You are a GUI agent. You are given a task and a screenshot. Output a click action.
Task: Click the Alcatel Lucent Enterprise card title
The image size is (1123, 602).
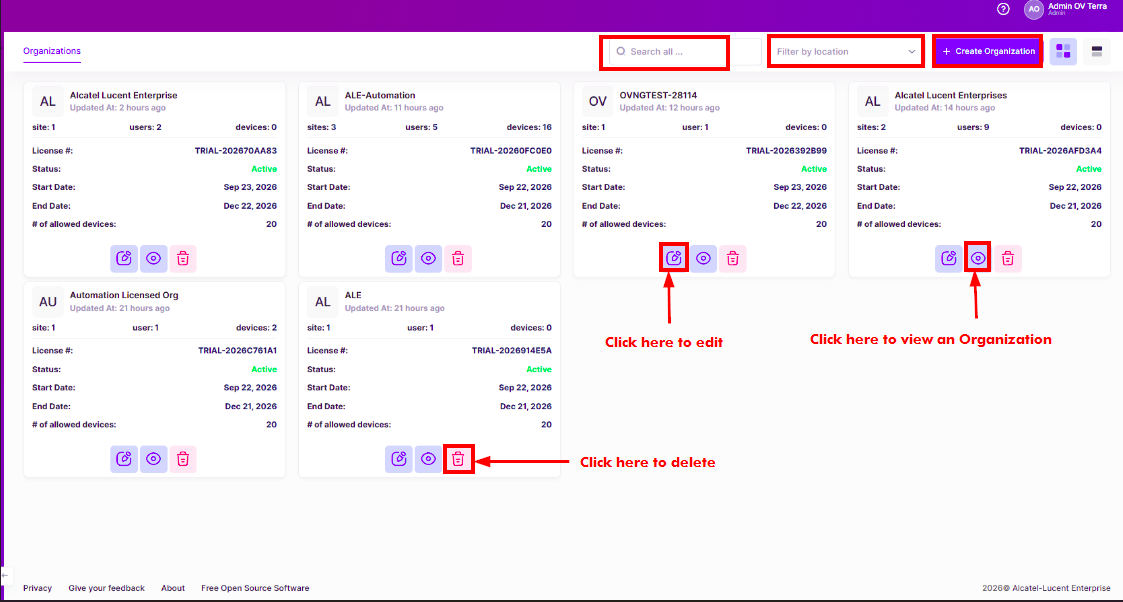coord(123,95)
